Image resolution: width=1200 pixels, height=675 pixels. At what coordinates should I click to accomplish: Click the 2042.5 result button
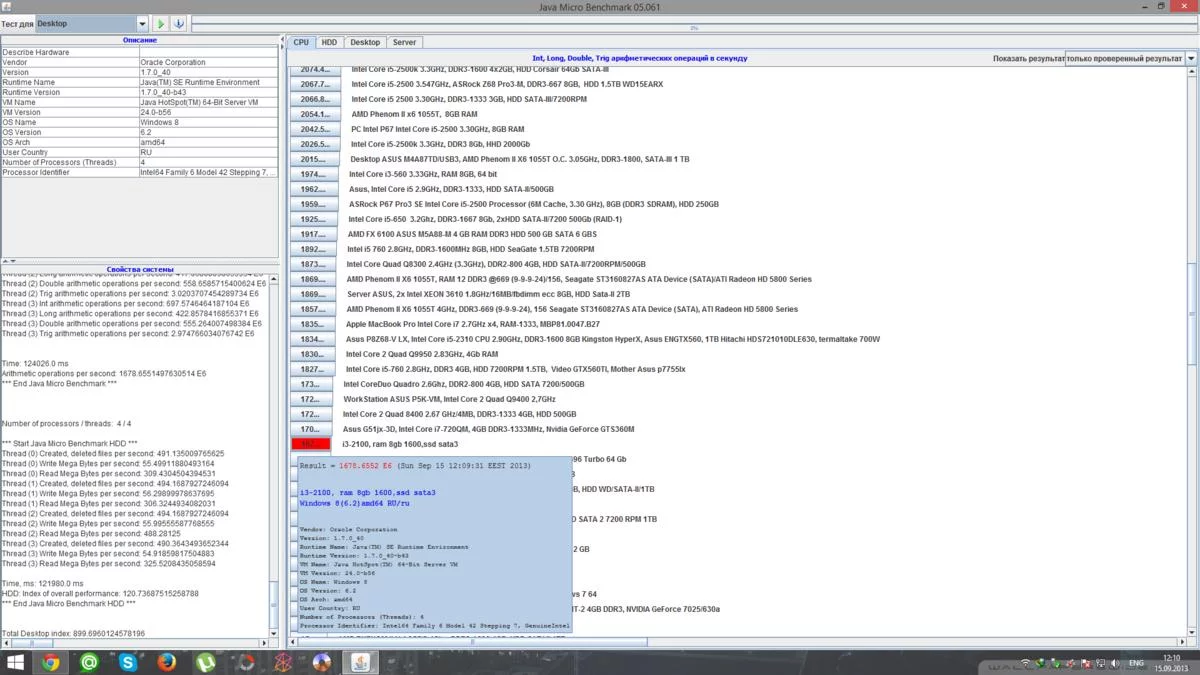(x=314, y=129)
